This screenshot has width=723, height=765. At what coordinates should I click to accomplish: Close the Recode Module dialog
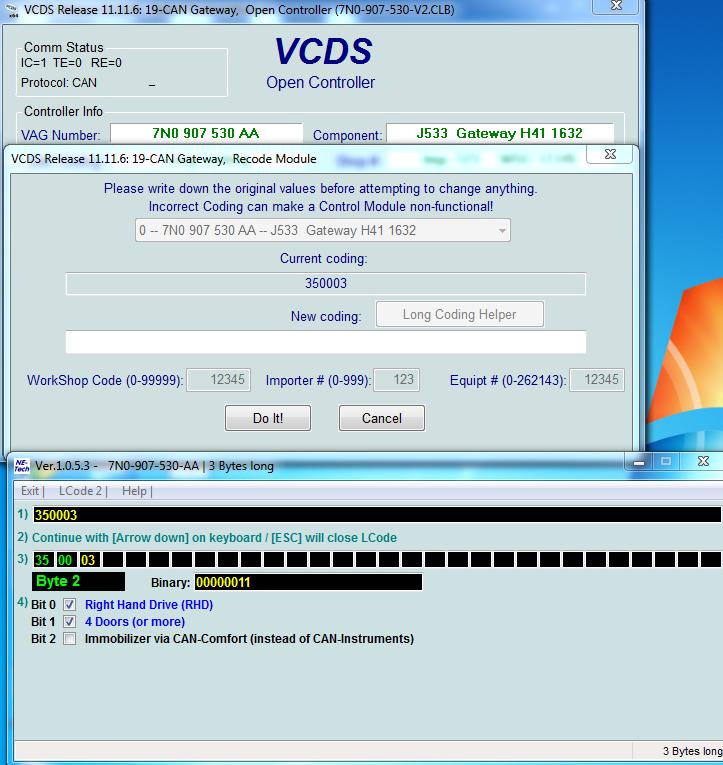609,154
